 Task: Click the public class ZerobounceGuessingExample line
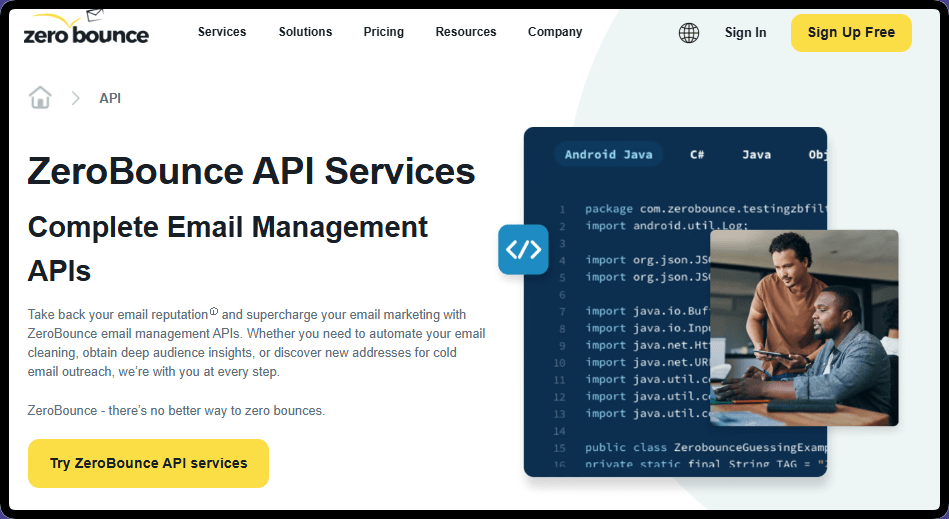tap(705, 448)
